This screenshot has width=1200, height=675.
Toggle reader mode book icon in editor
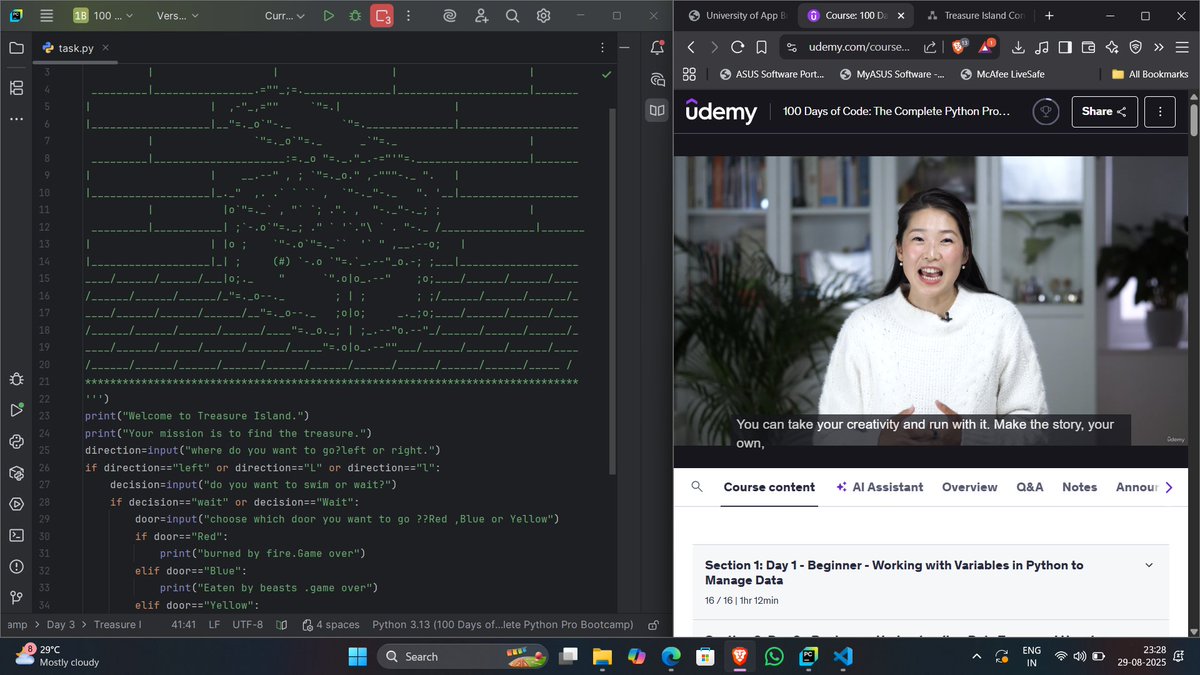(657, 110)
